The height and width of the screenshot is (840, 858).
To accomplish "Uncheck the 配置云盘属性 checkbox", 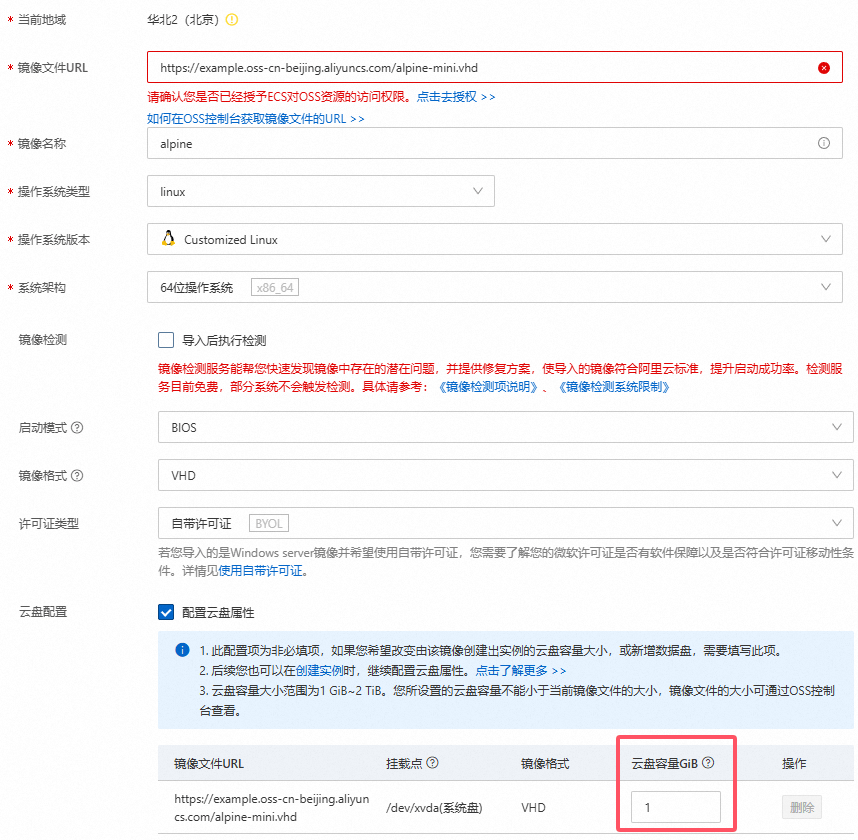I will [166, 612].
